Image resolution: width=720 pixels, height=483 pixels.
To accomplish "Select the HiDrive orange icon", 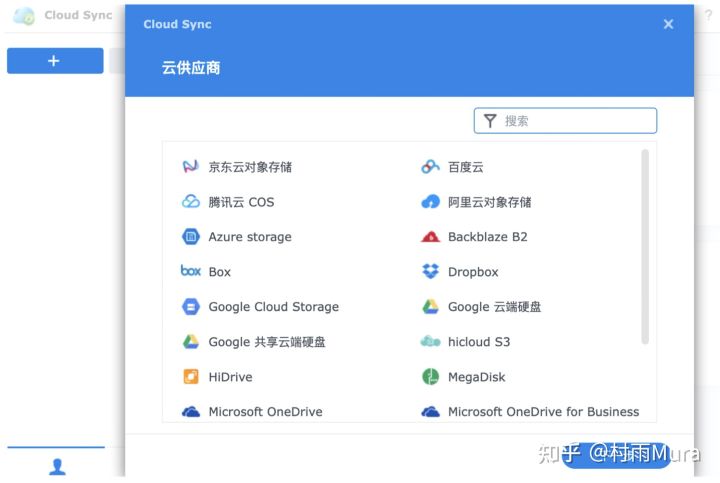I will tap(191, 377).
